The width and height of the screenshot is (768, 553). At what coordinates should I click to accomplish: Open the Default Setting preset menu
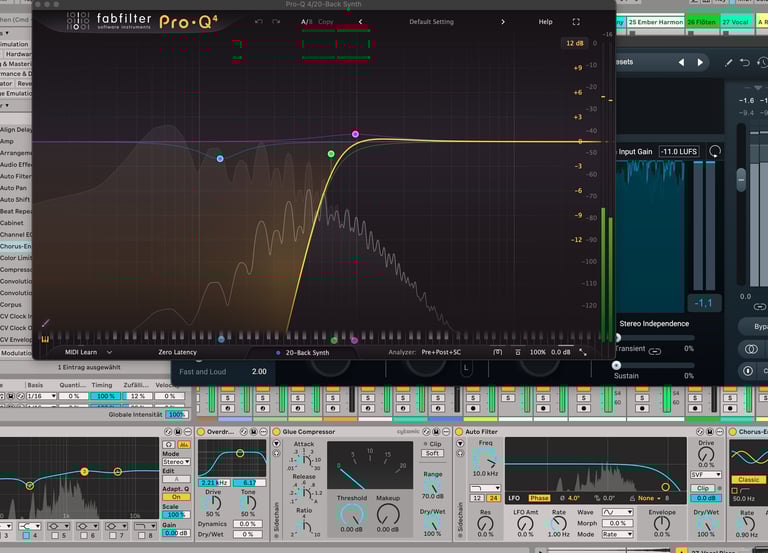point(431,21)
